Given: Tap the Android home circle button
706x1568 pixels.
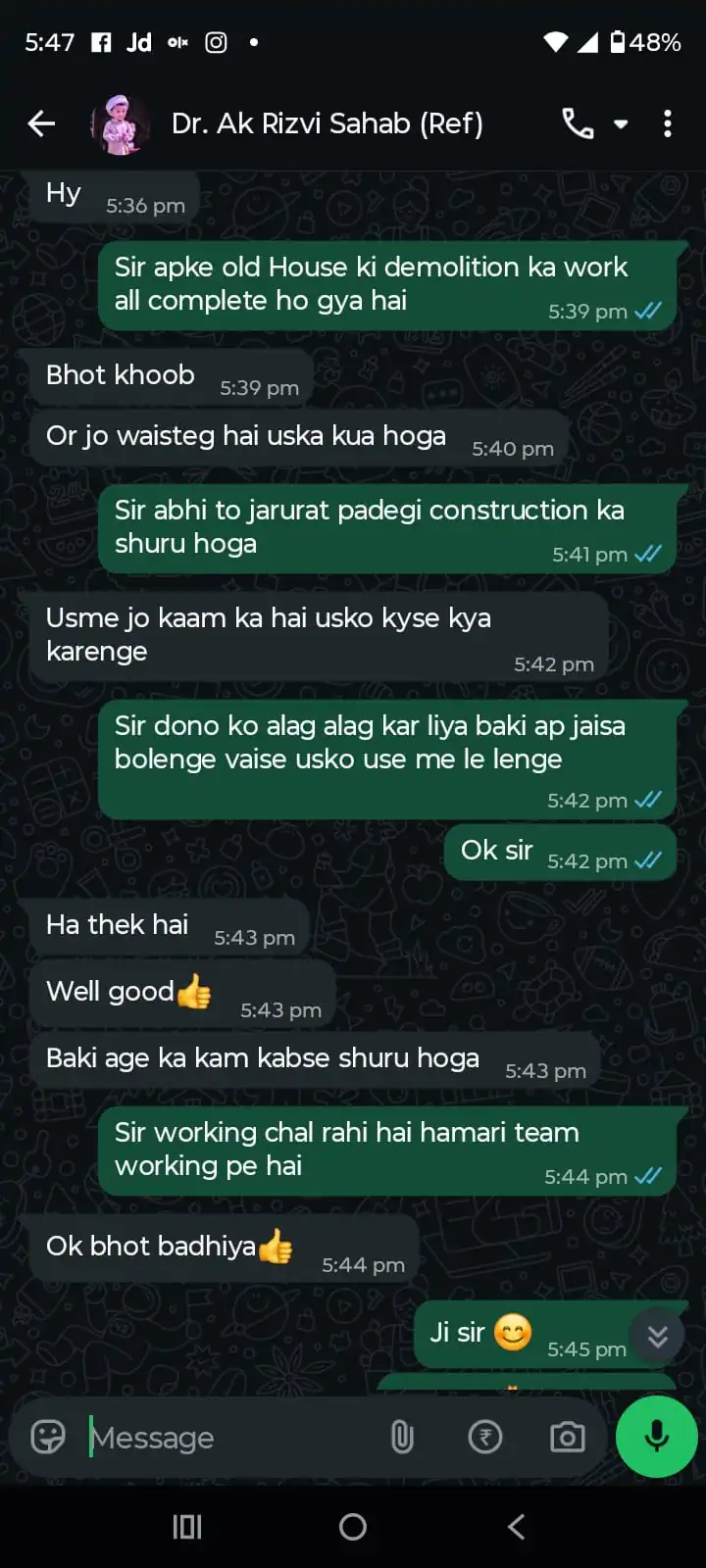Looking at the screenshot, I should (353, 1527).
